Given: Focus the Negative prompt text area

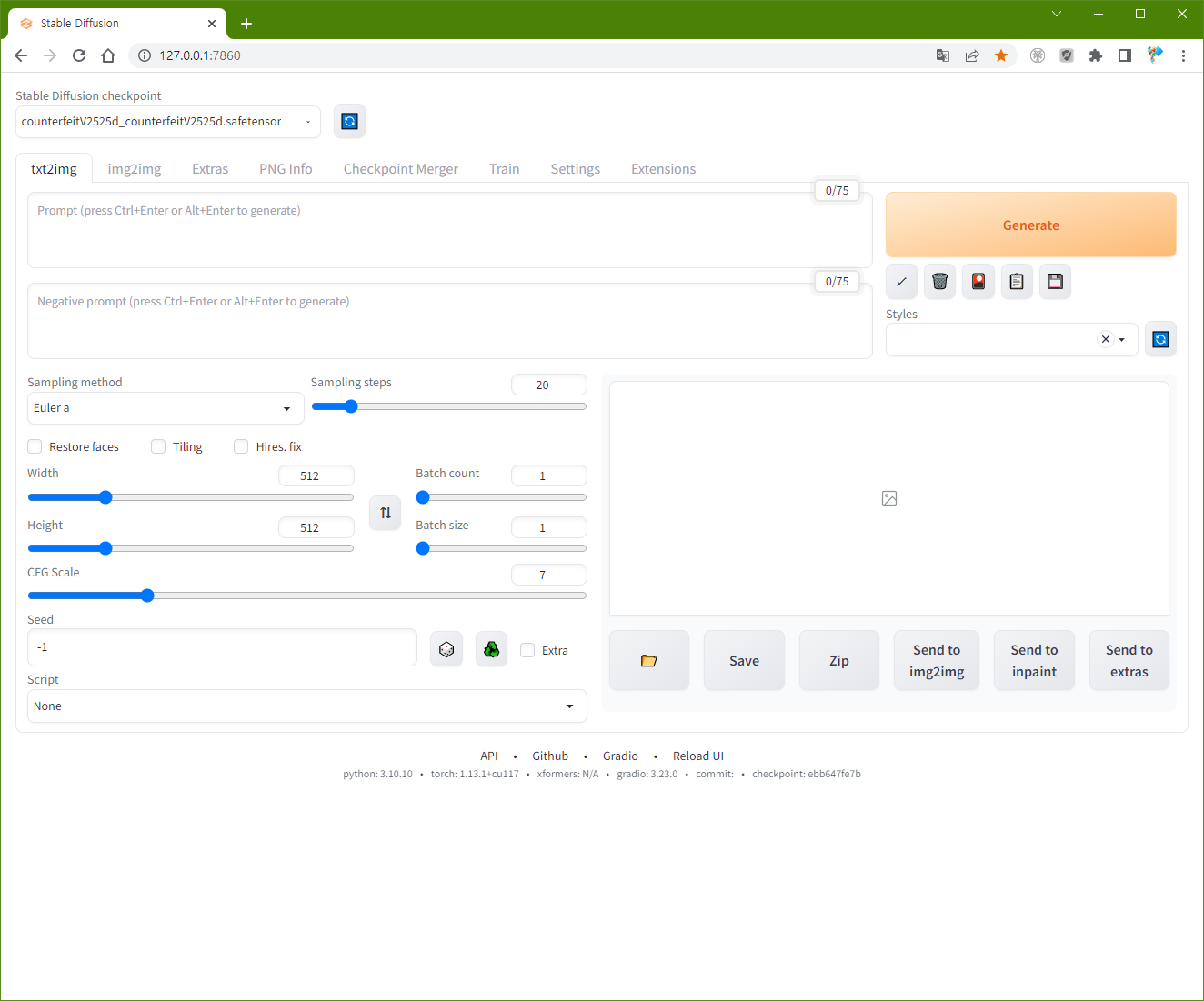Looking at the screenshot, I should tap(450, 321).
